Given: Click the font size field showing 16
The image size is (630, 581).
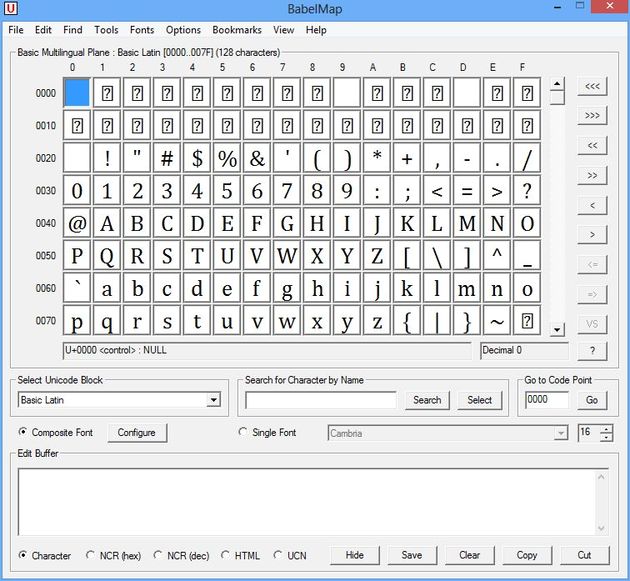Looking at the screenshot, I should (x=588, y=433).
